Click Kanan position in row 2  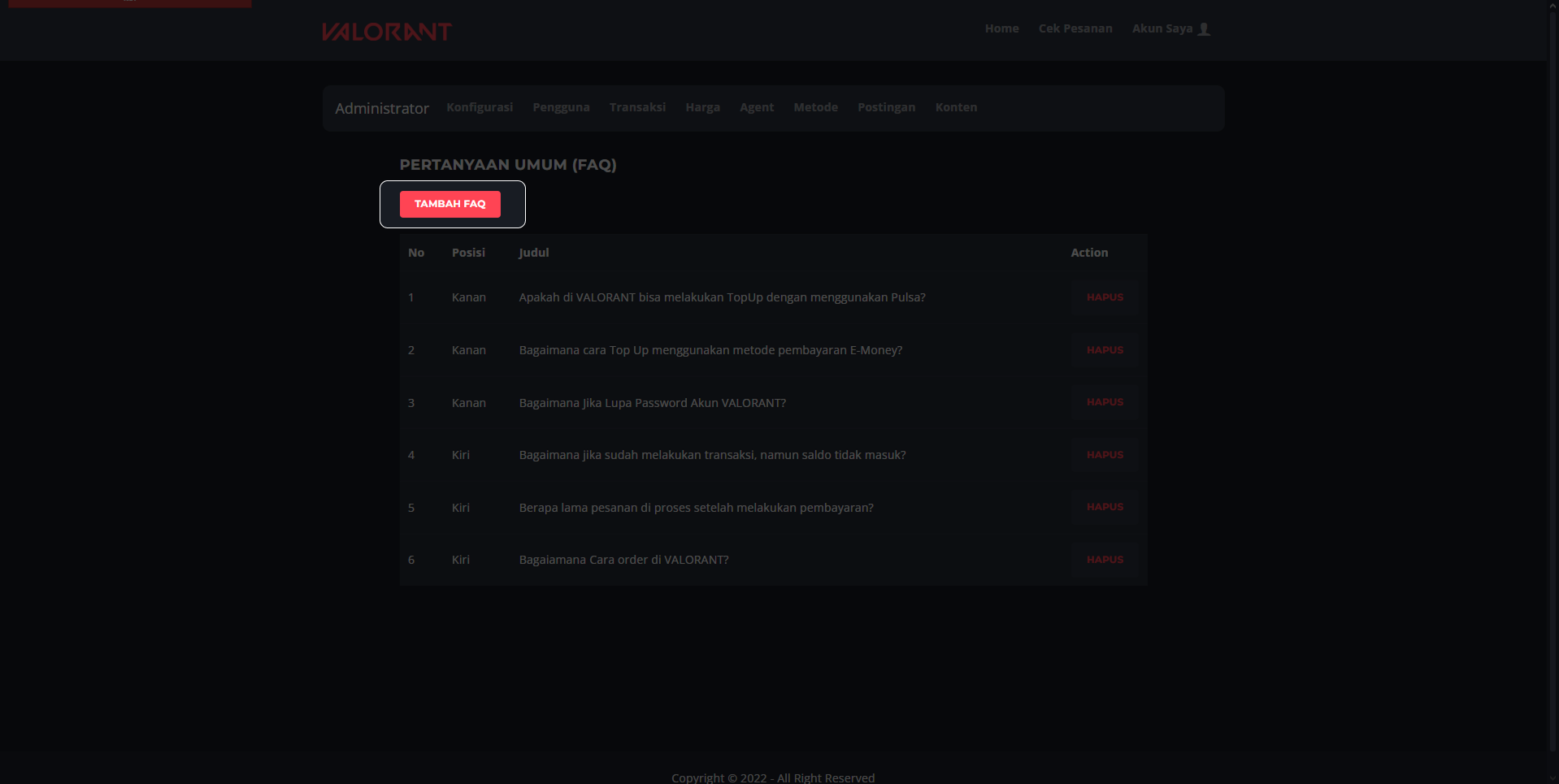[x=469, y=350]
